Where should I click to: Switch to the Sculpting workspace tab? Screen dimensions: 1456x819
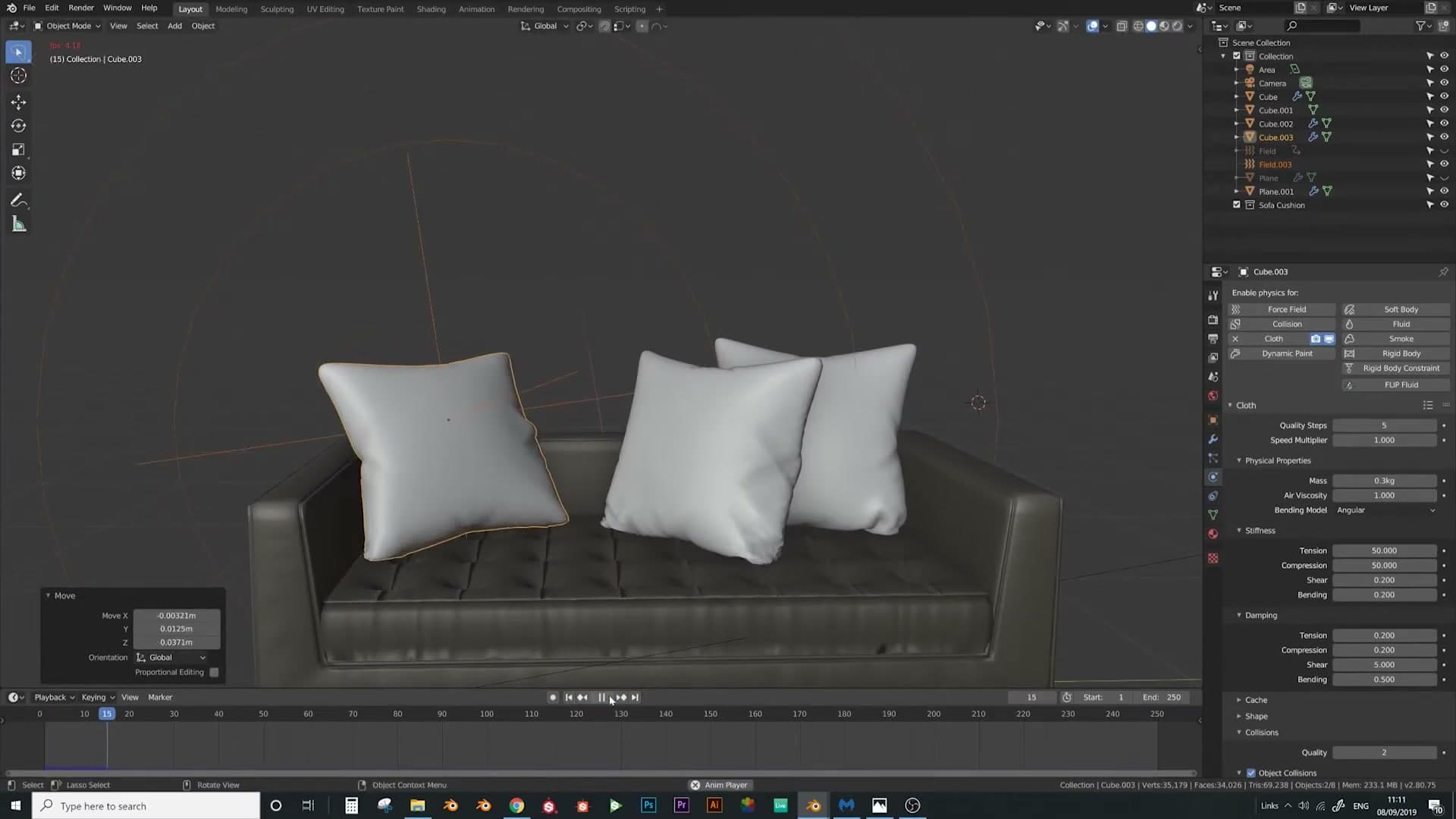tap(277, 9)
